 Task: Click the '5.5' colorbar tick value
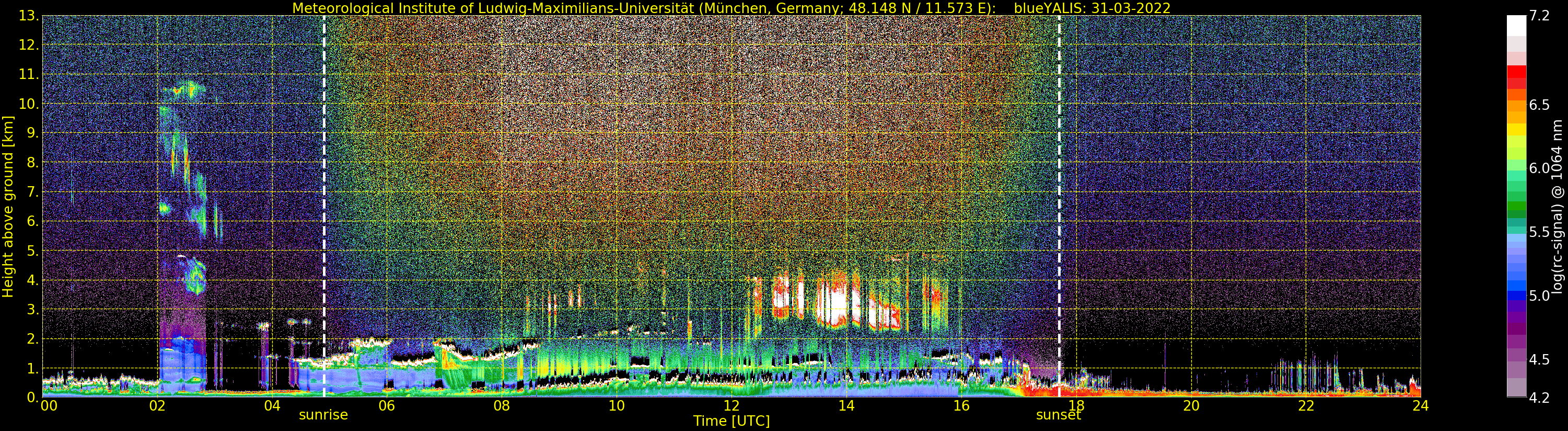coord(1539,232)
